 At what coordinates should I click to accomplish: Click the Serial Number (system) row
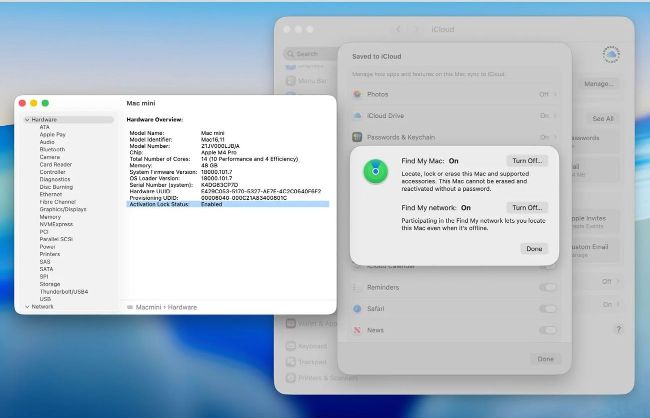[x=228, y=185]
